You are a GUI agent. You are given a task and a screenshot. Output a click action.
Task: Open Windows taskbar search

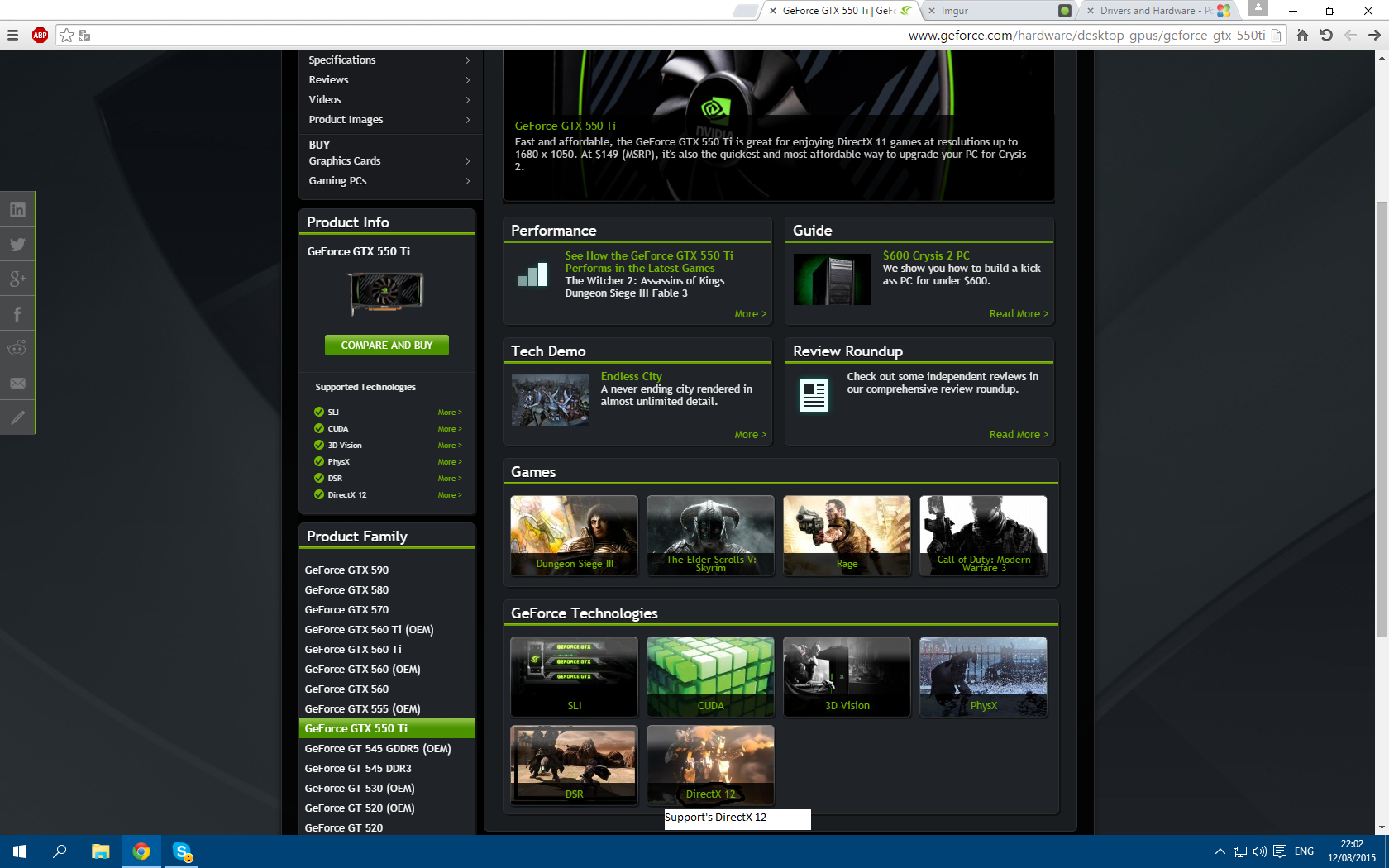tap(60, 851)
